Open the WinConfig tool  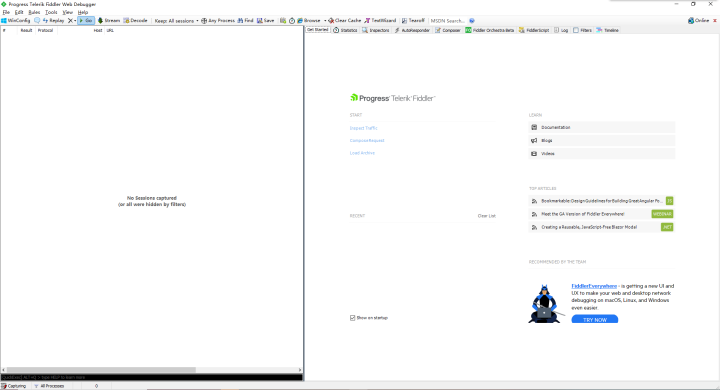16,21
